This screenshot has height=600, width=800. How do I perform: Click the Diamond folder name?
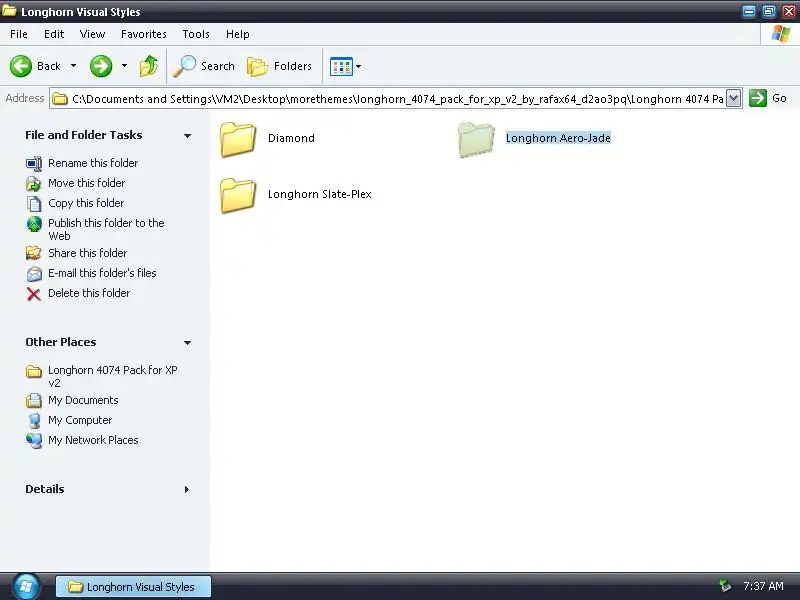point(291,138)
